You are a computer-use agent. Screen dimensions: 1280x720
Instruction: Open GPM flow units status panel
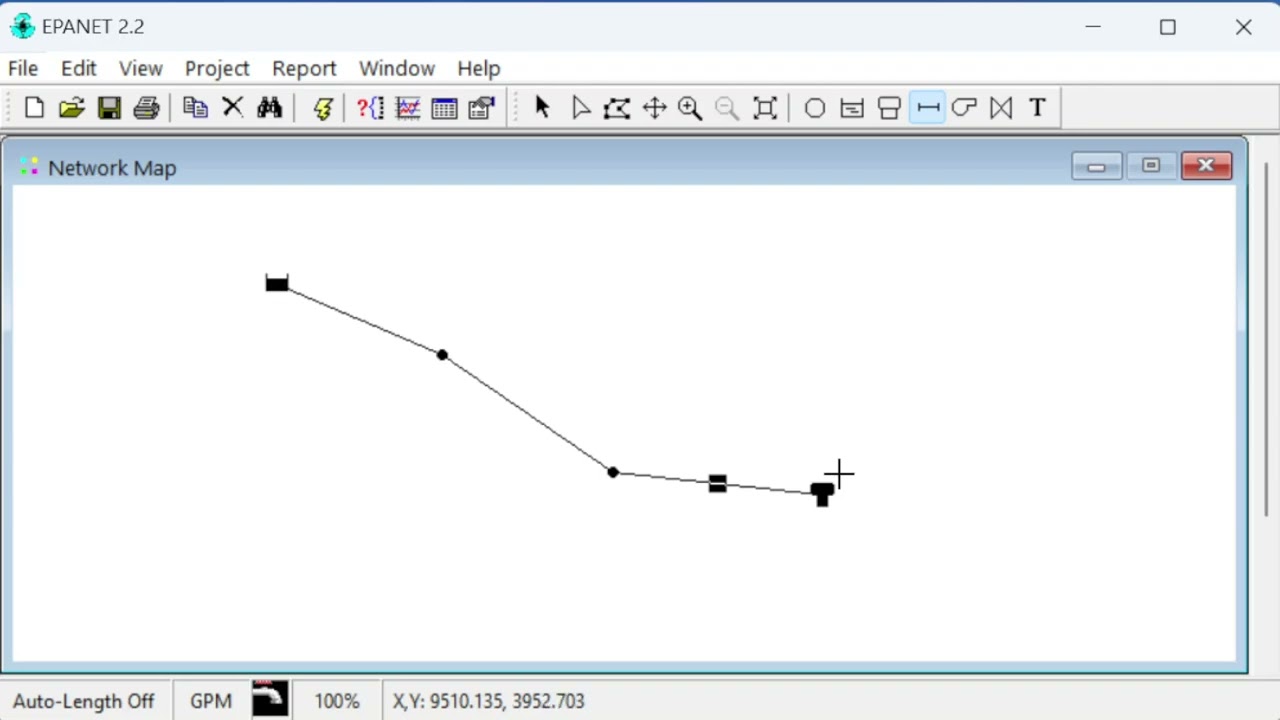211,701
